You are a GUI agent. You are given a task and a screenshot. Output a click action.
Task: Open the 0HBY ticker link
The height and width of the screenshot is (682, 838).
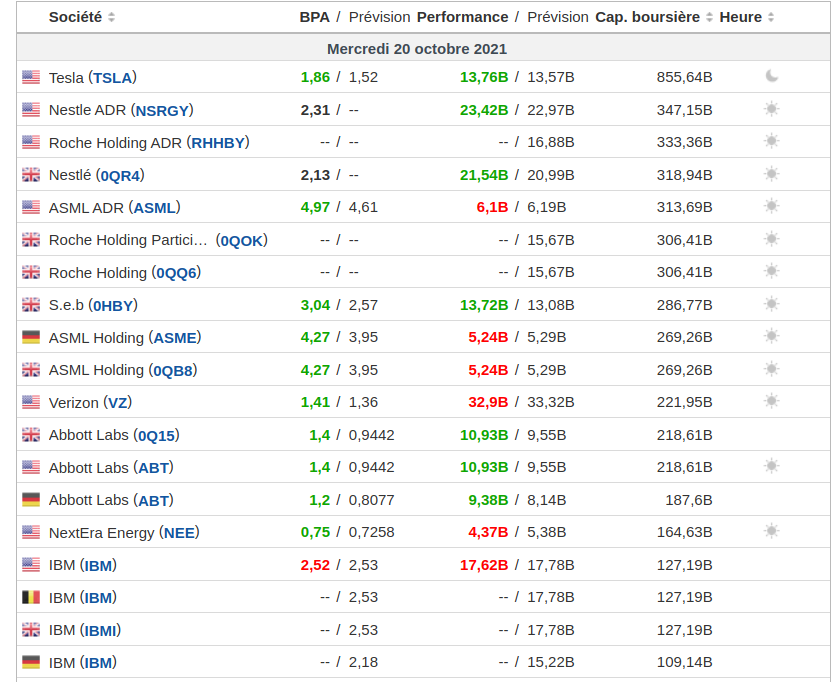pos(113,306)
